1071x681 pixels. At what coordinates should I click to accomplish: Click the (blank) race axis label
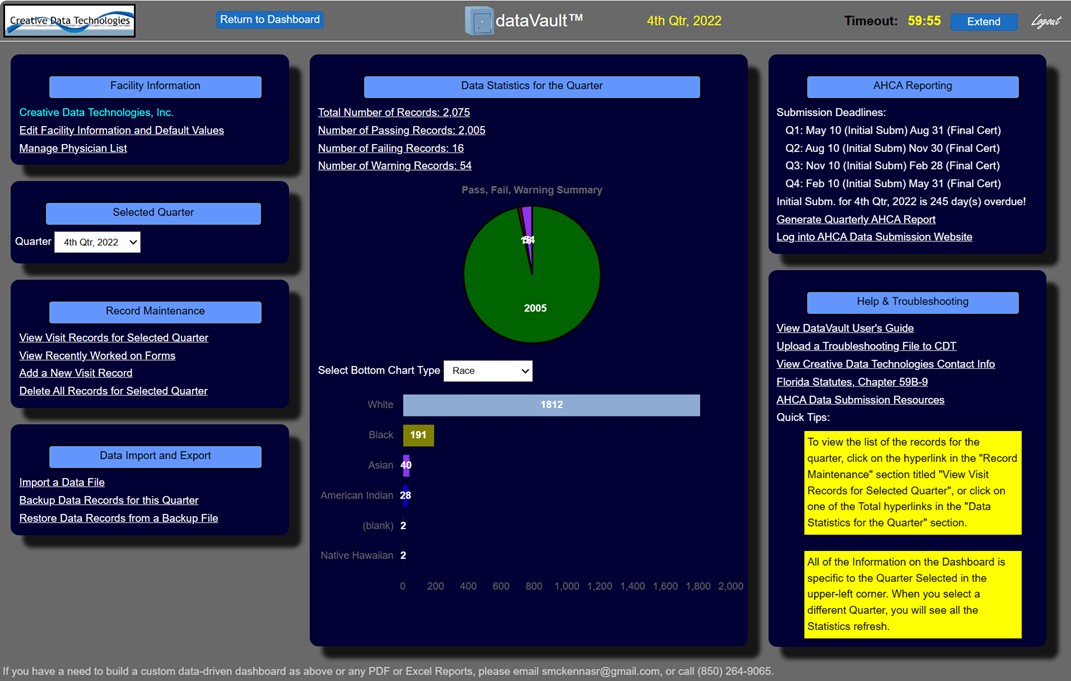pos(378,525)
